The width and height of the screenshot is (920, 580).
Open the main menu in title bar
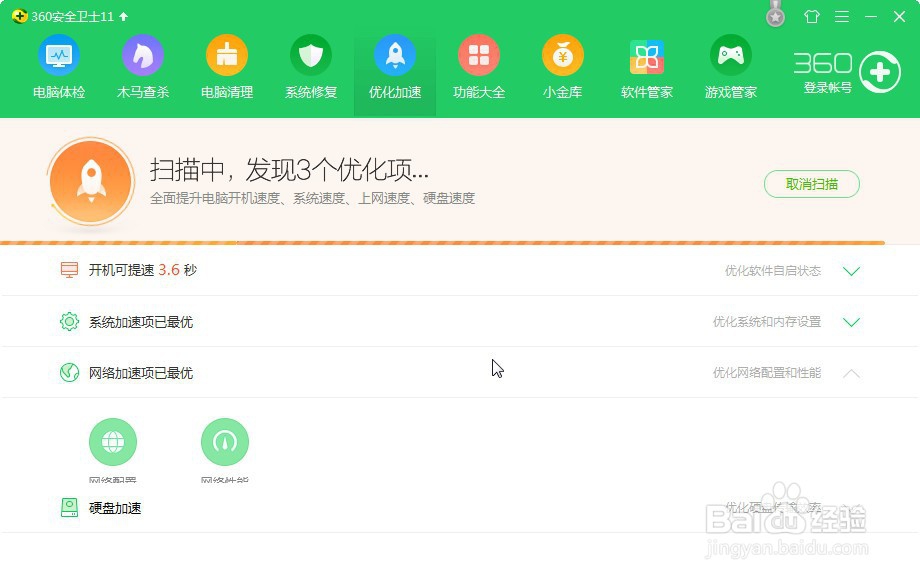coord(841,16)
